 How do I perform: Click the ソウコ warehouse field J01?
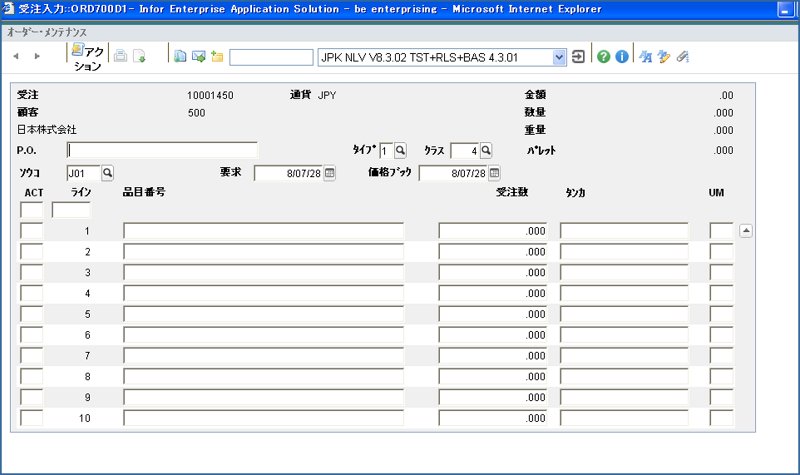[x=84, y=173]
